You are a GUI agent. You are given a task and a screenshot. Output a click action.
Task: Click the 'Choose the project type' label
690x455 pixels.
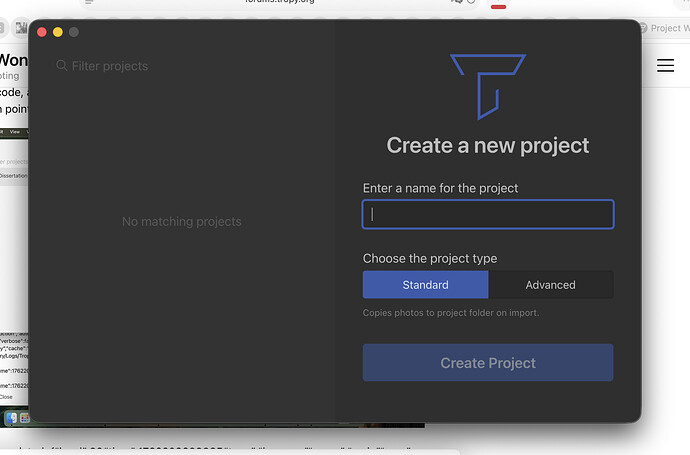(430, 258)
